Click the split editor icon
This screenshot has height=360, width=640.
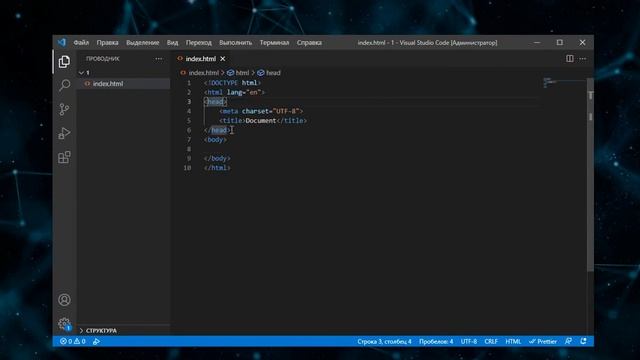[x=569, y=59]
